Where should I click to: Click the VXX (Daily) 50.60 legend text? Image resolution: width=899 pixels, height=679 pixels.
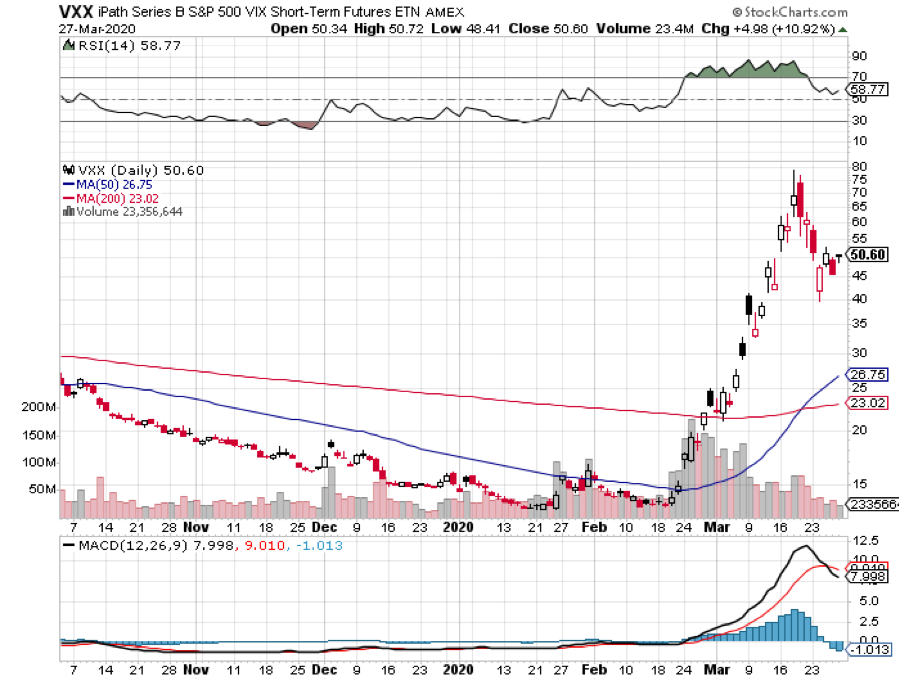point(141,170)
